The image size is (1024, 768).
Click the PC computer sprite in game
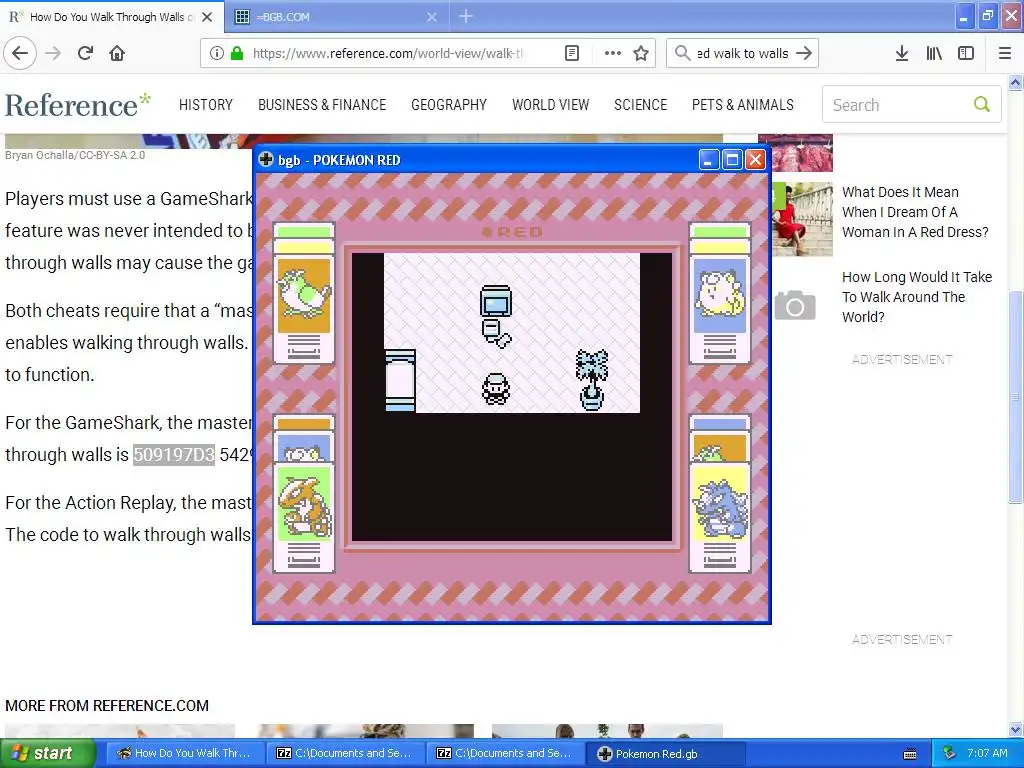(496, 315)
